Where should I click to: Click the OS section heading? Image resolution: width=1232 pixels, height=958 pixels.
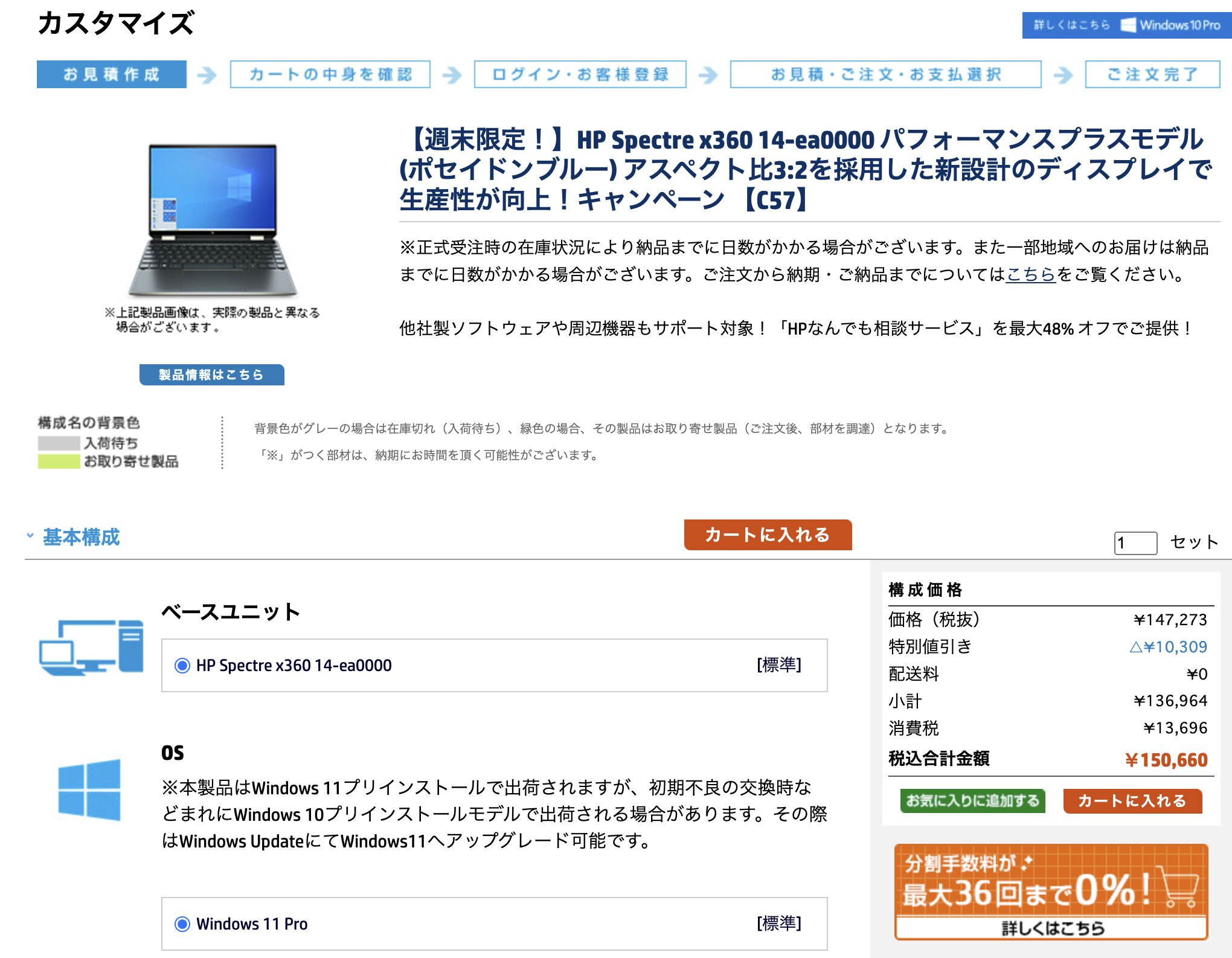(173, 753)
